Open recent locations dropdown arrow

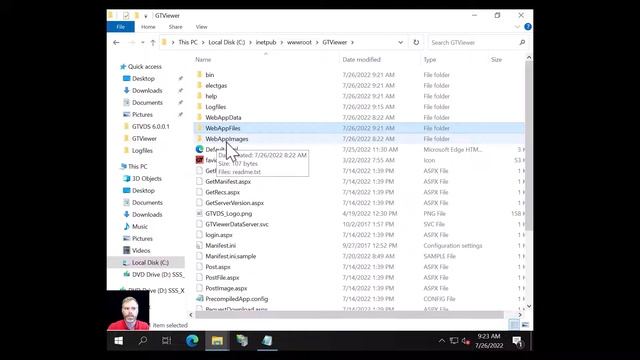(142, 42)
